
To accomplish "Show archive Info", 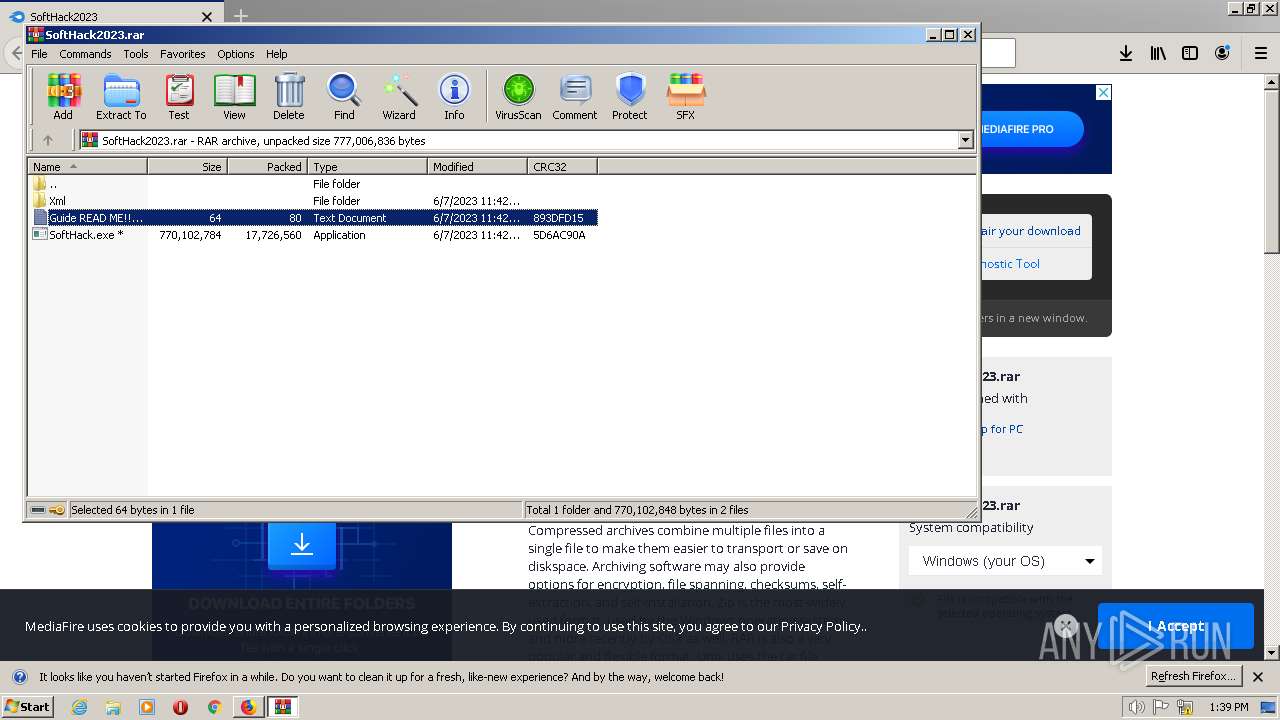I will (454, 97).
